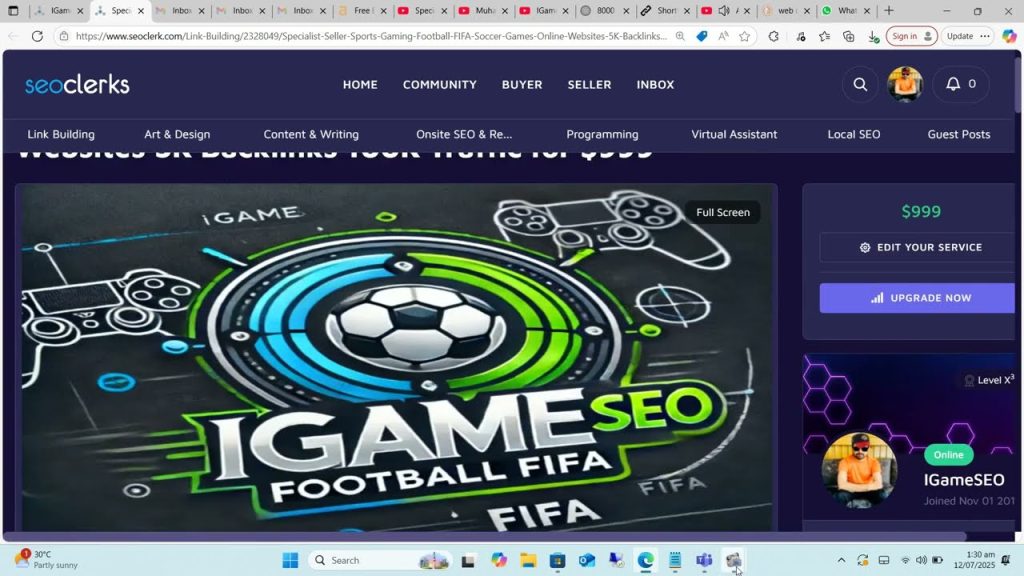Click the EDIT YOUR SERVICE button
Viewport: 1024px width, 576px height.
(920, 248)
